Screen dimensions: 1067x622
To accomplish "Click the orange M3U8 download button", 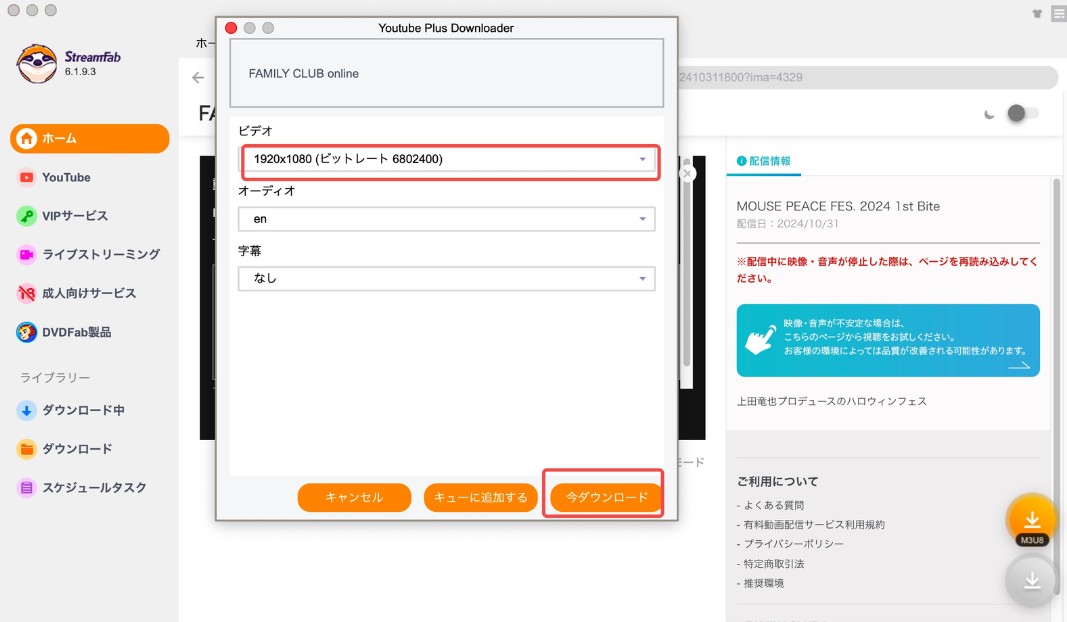I will coord(1032,521).
